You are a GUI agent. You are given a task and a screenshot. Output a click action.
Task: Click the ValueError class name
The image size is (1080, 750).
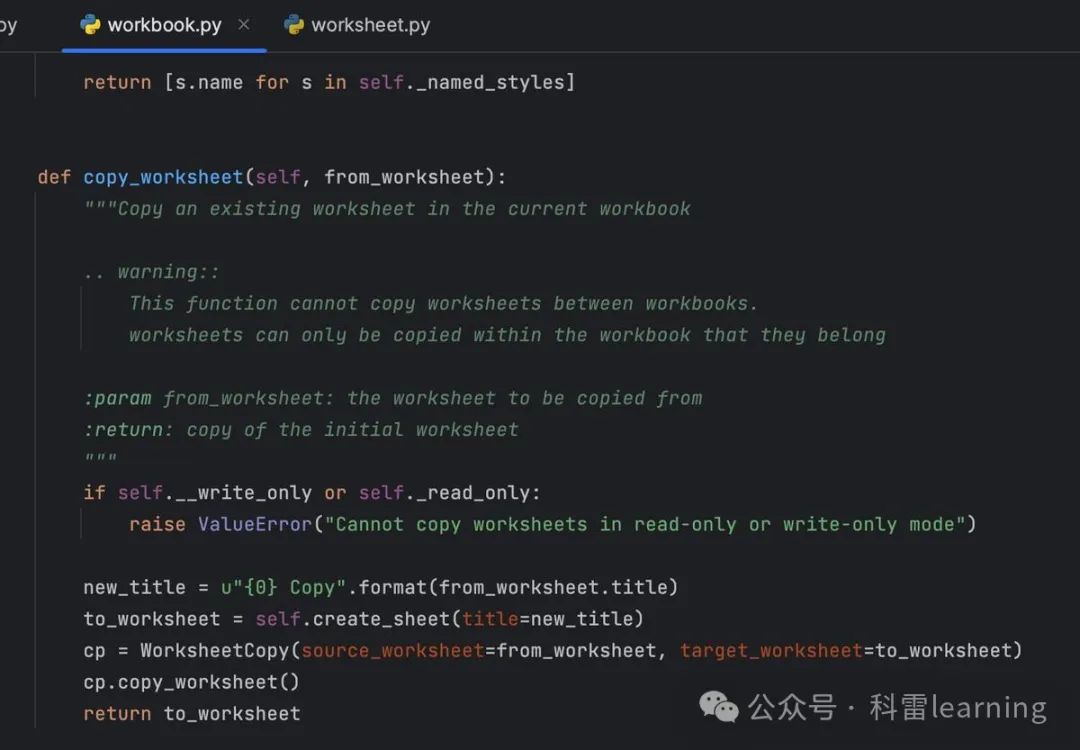255,525
